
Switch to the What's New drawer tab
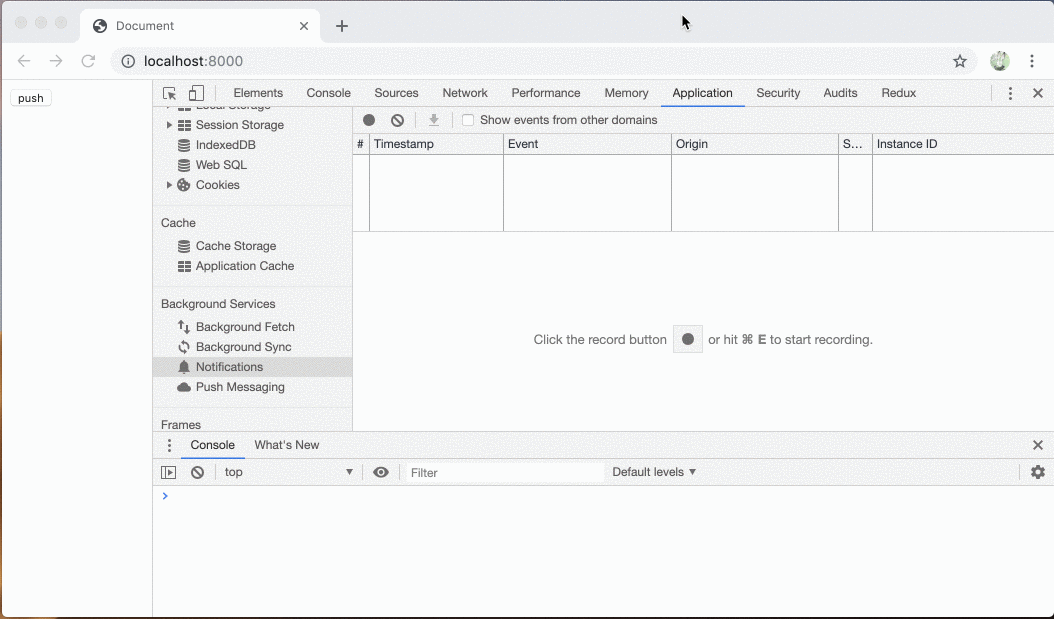[287, 445]
